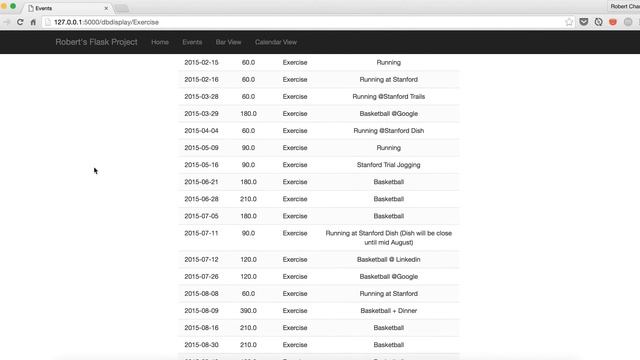Reload the page with the refresh icon

(x=20, y=22)
